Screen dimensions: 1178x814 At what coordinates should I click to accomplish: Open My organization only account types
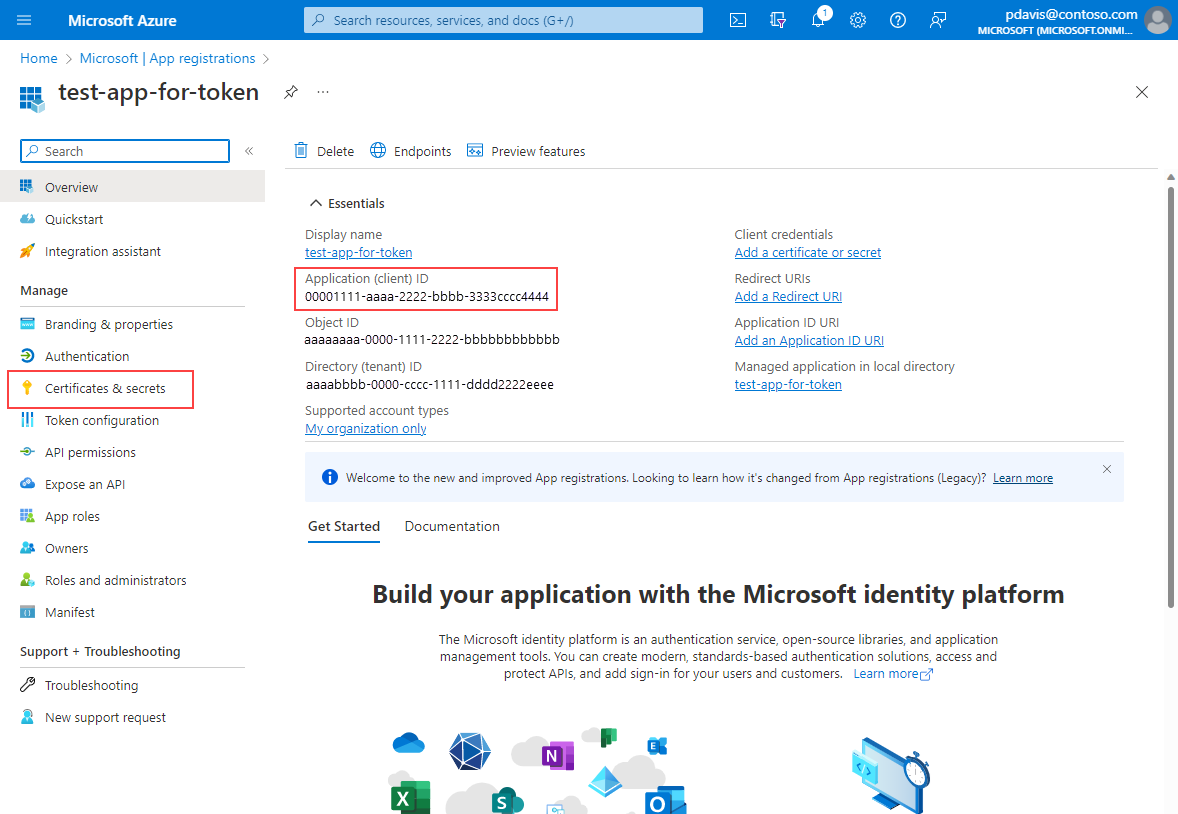click(x=365, y=428)
